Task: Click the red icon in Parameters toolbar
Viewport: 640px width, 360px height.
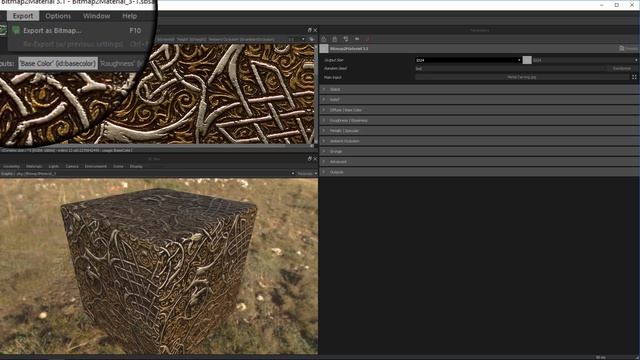Action: [x=367, y=39]
